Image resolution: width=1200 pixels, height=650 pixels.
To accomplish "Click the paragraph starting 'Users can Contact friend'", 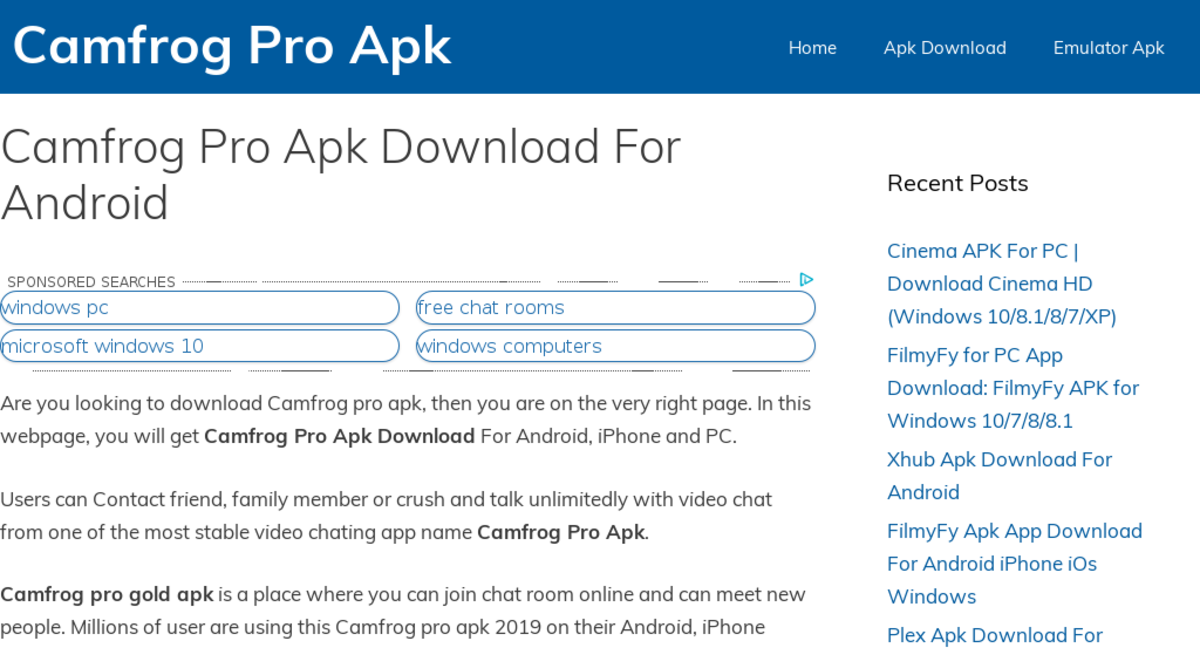I will point(386,515).
